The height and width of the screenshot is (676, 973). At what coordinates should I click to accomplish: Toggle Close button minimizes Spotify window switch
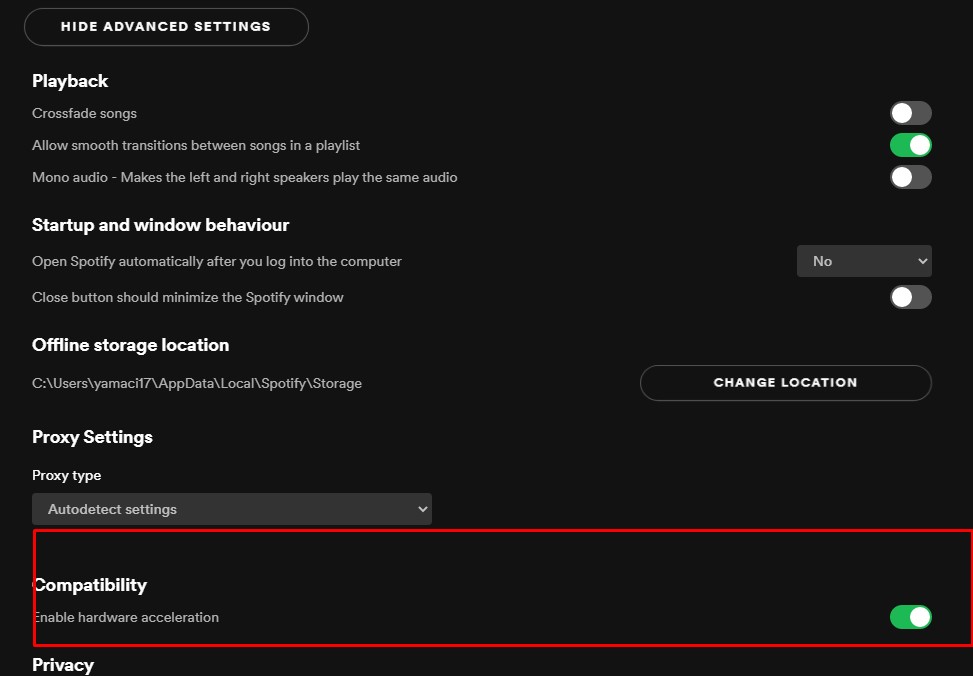tap(910, 297)
